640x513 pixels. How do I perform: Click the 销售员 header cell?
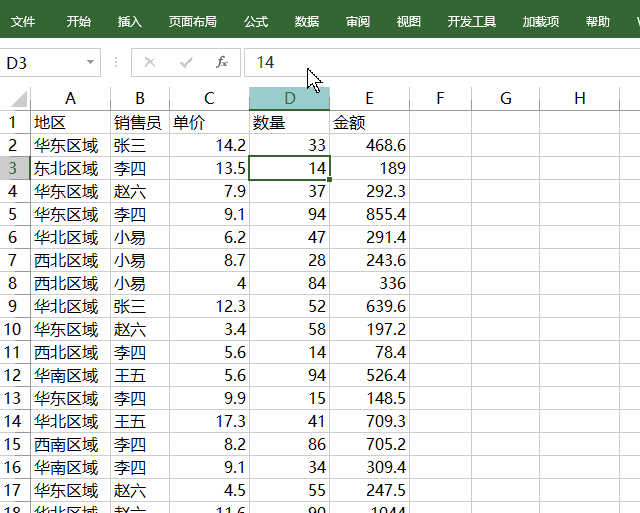click(140, 122)
